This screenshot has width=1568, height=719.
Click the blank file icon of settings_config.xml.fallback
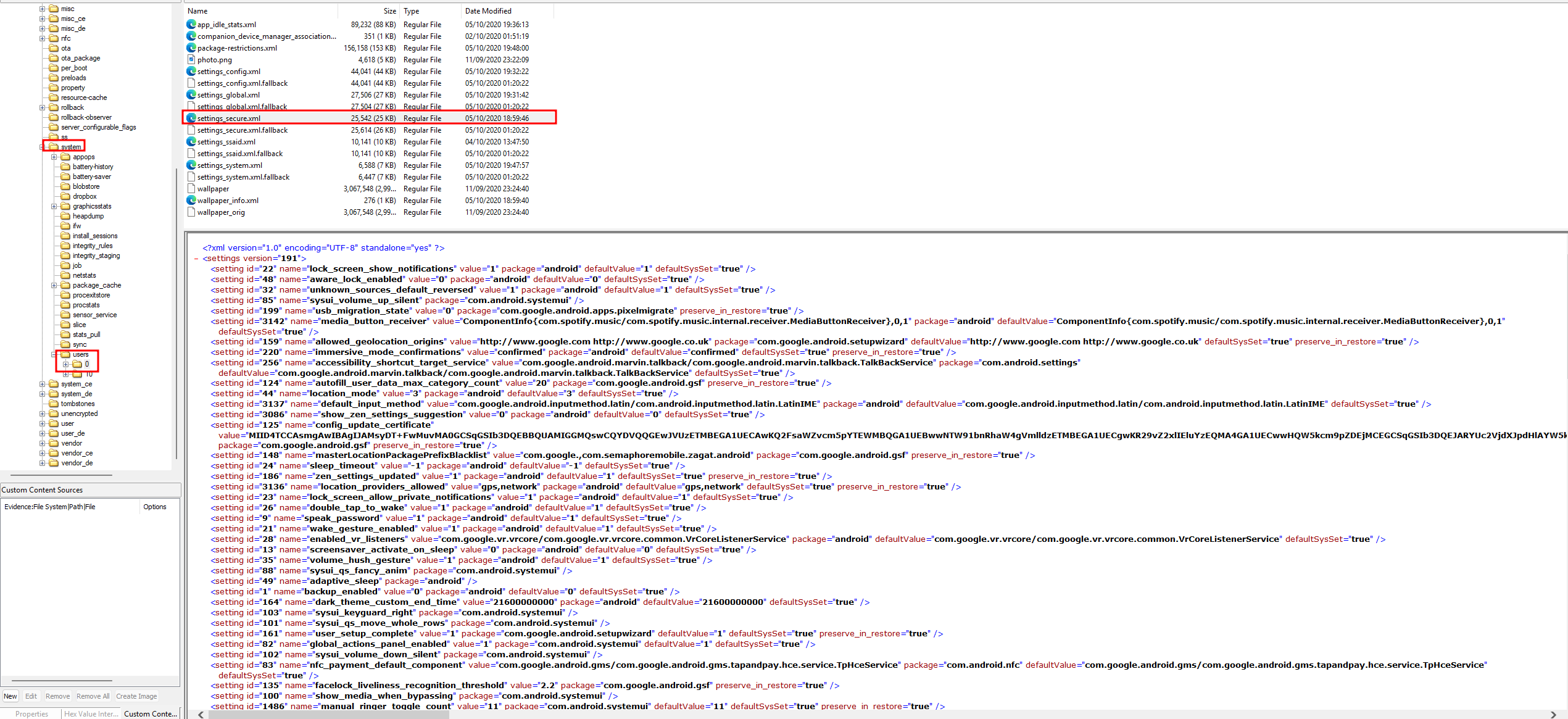coord(191,83)
